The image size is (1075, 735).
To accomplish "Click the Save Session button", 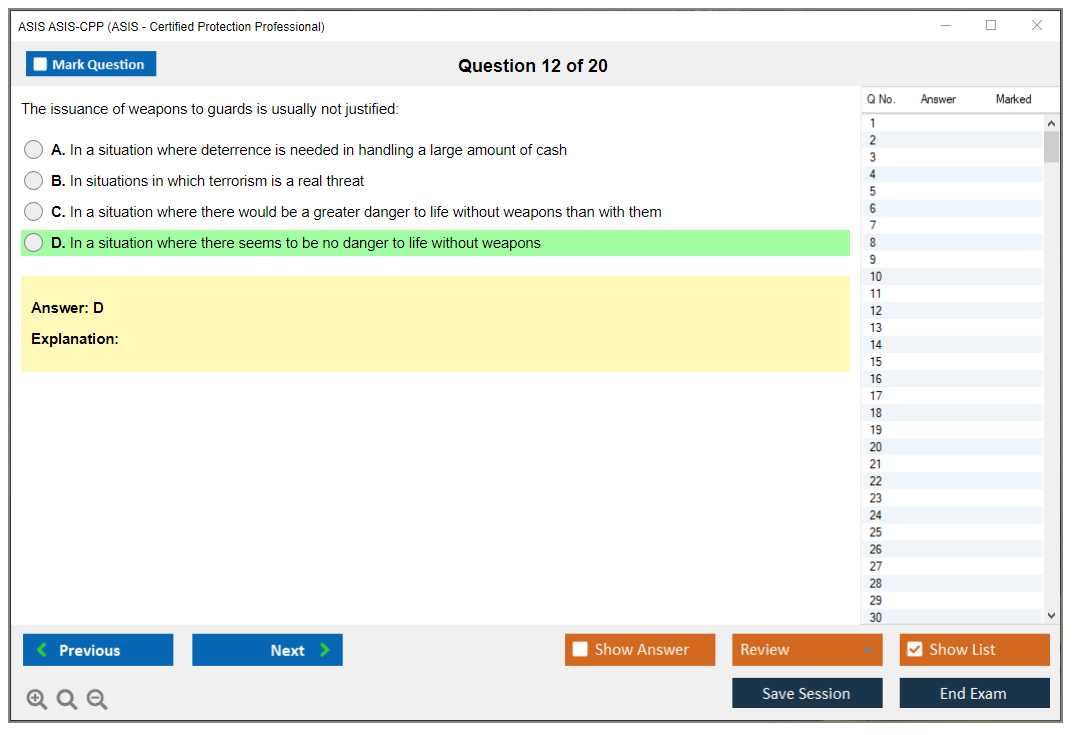I will [807, 693].
